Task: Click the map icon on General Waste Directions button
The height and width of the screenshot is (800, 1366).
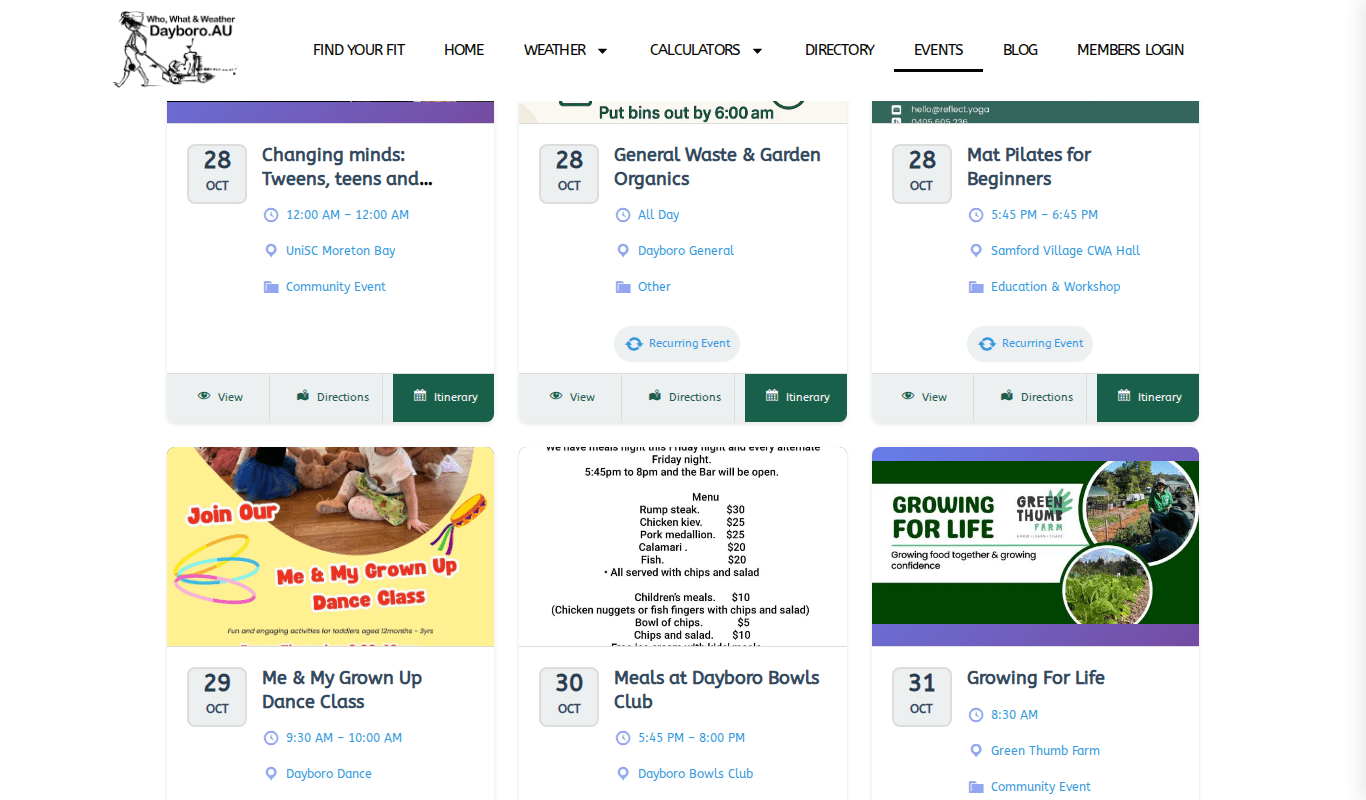Action: (655, 396)
